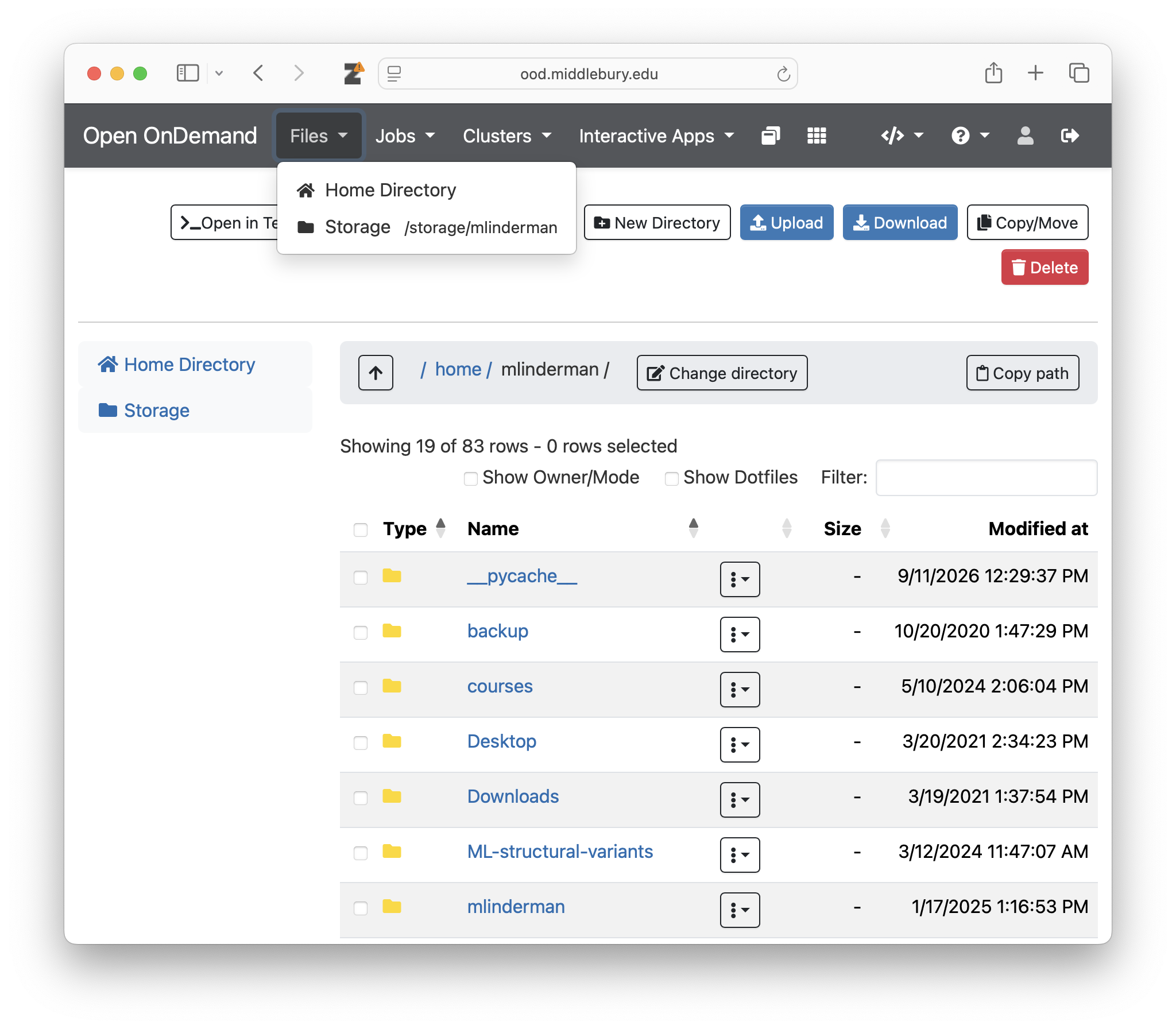
Task: Click the Change directory button
Action: tap(722, 373)
